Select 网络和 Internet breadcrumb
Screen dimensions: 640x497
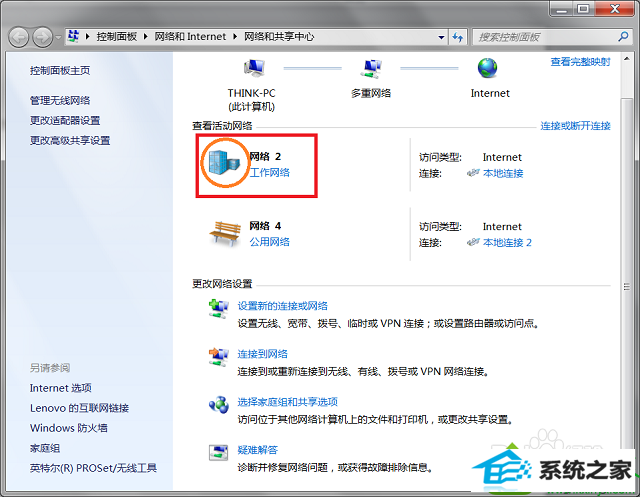tap(190, 37)
